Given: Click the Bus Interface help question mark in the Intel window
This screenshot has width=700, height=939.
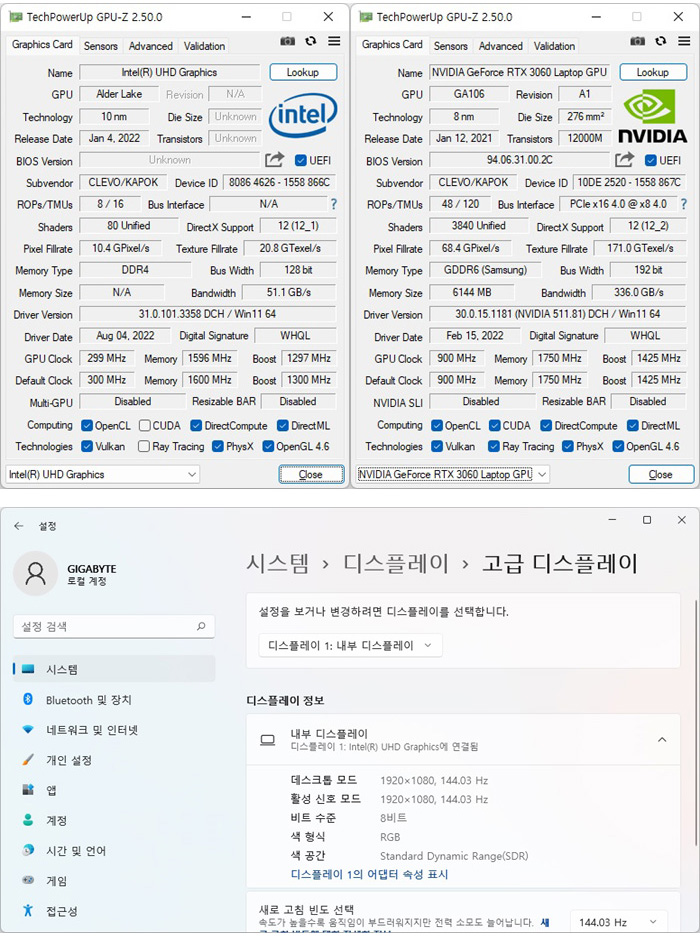Looking at the screenshot, I should pyautogui.click(x=334, y=204).
